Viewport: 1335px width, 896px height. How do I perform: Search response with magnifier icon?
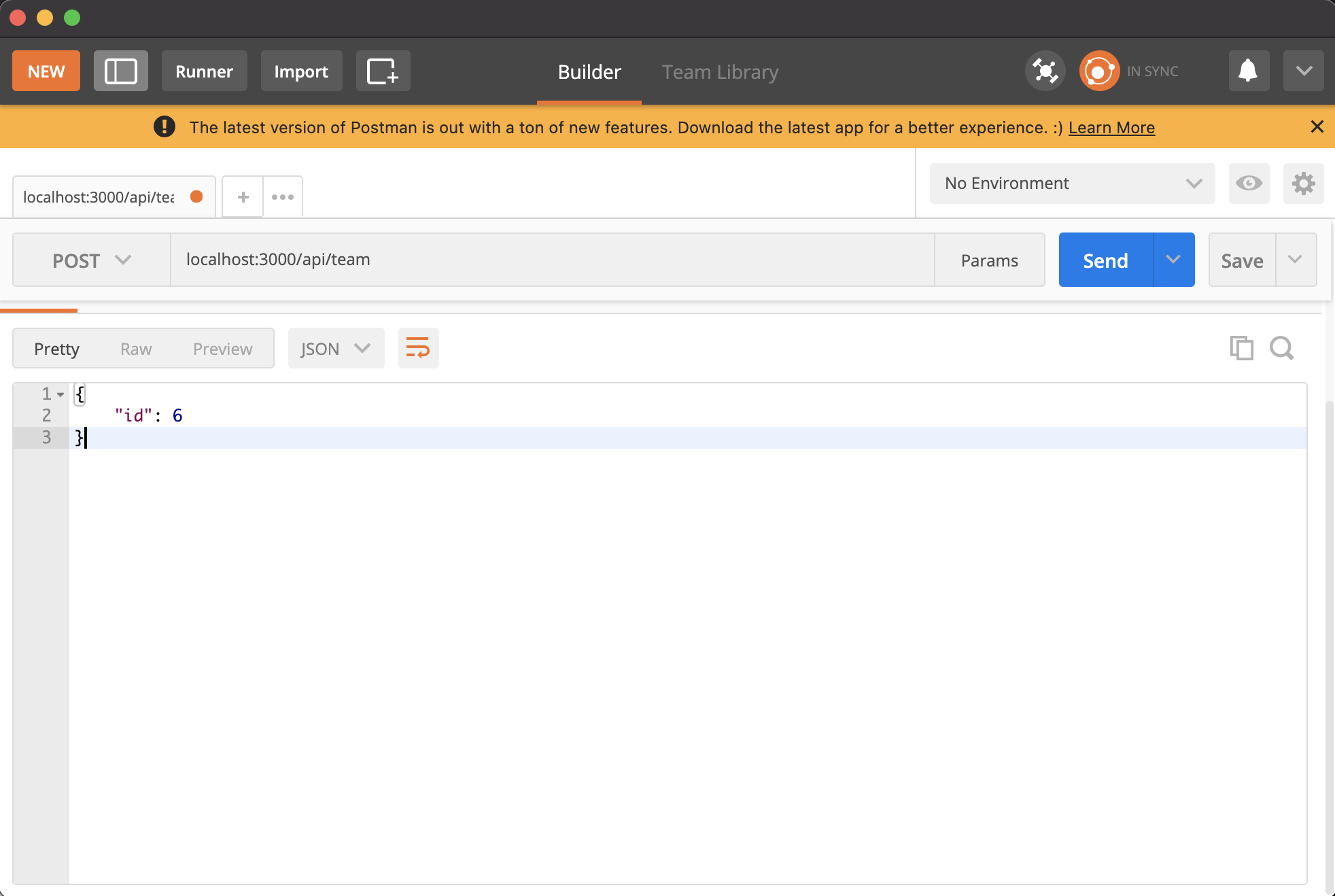(1282, 348)
